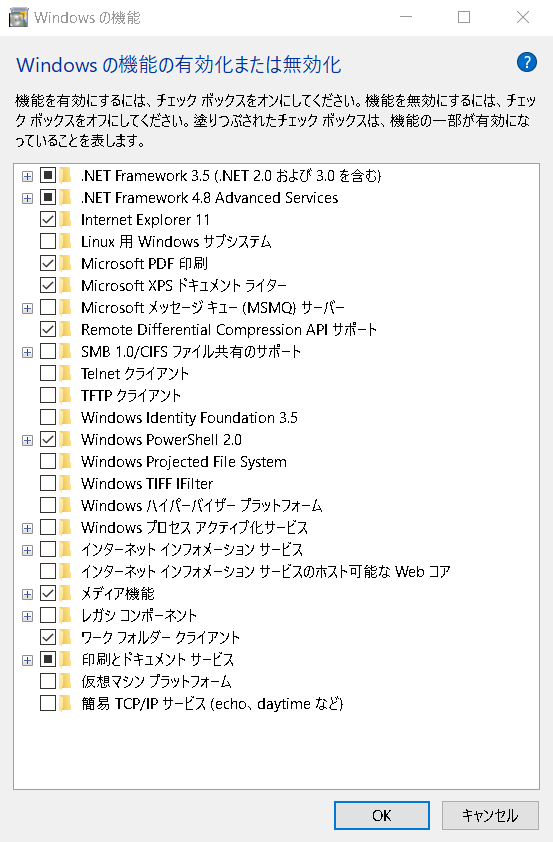Click folder icon beside Microsoft PDF 印刷
Image resolution: width=553 pixels, height=842 pixels.
point(65,263)
